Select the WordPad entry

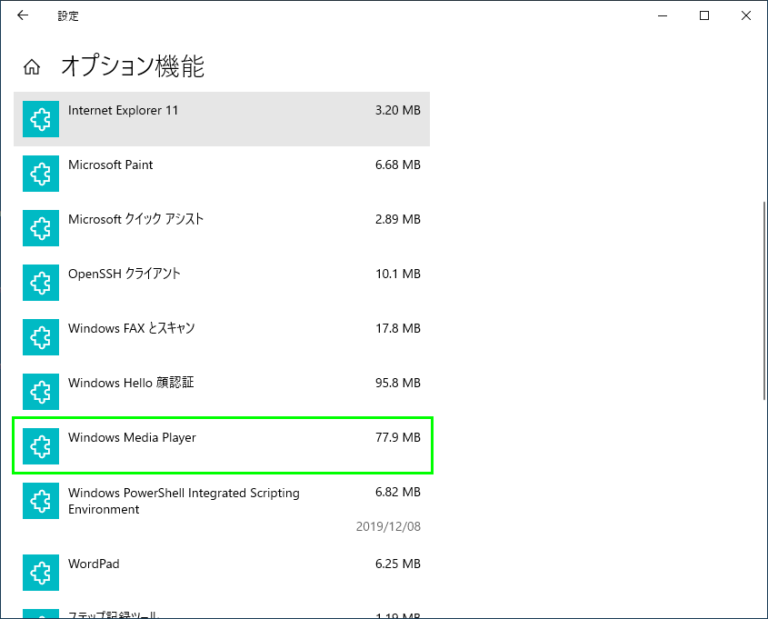pos(221,572)
